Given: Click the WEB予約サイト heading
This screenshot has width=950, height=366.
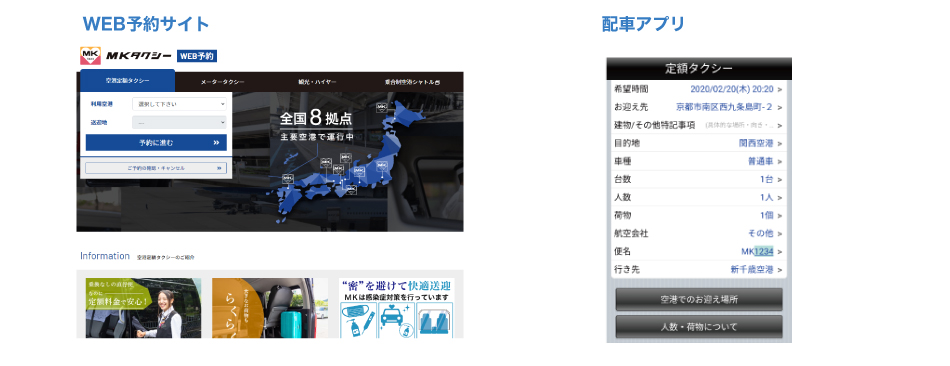Looking at the screenshot, I should (x=146, y=24).
